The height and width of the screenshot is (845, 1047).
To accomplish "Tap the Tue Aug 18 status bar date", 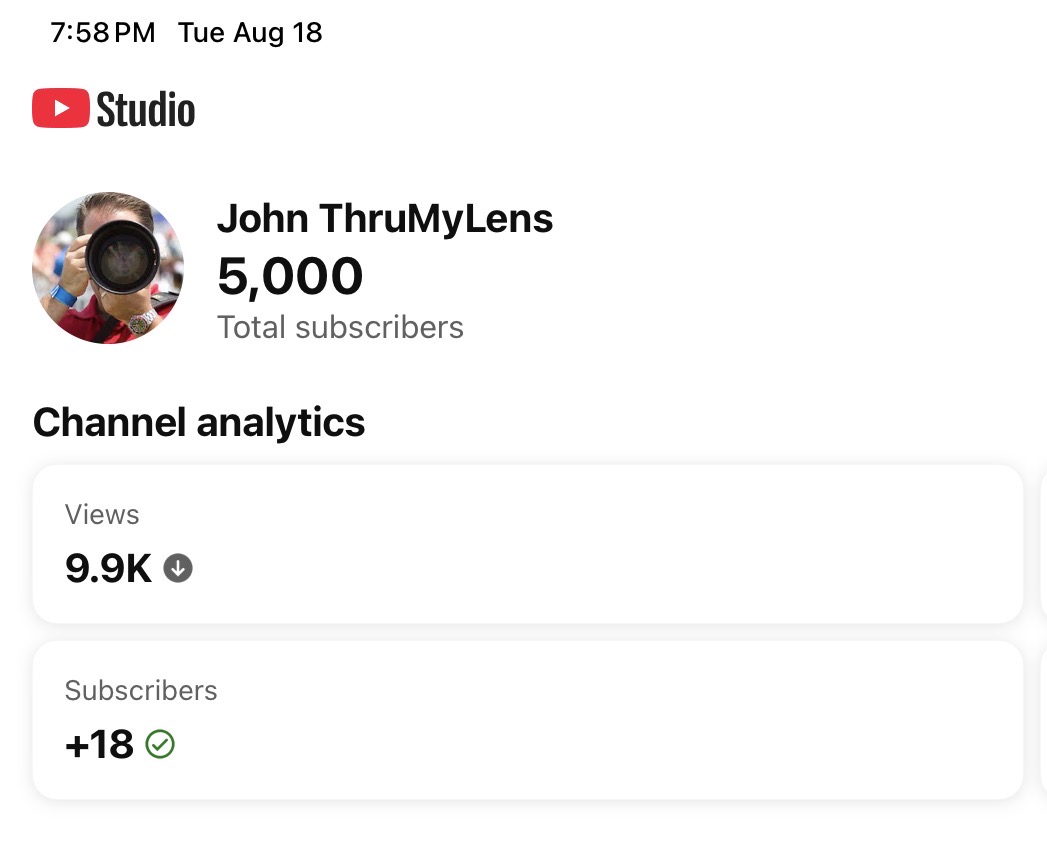I will (x=250, y=33).
